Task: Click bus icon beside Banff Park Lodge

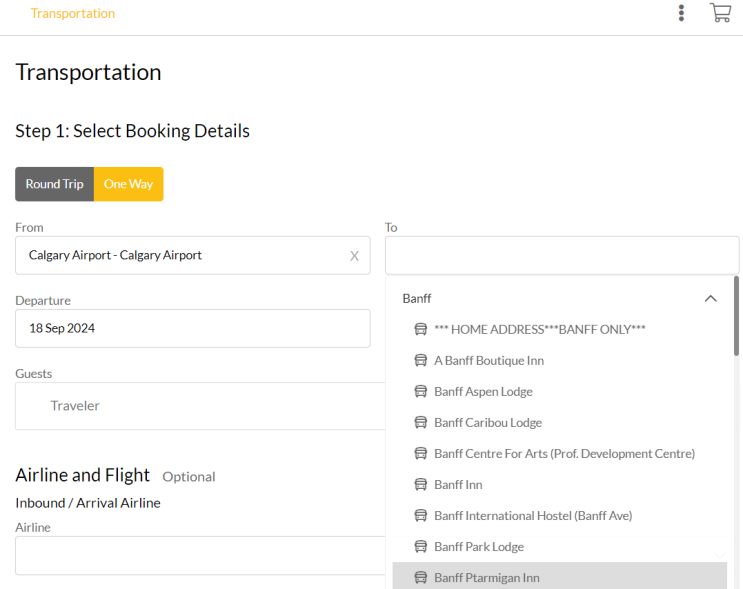Action: pyautogui.click(x=421, y=546)
